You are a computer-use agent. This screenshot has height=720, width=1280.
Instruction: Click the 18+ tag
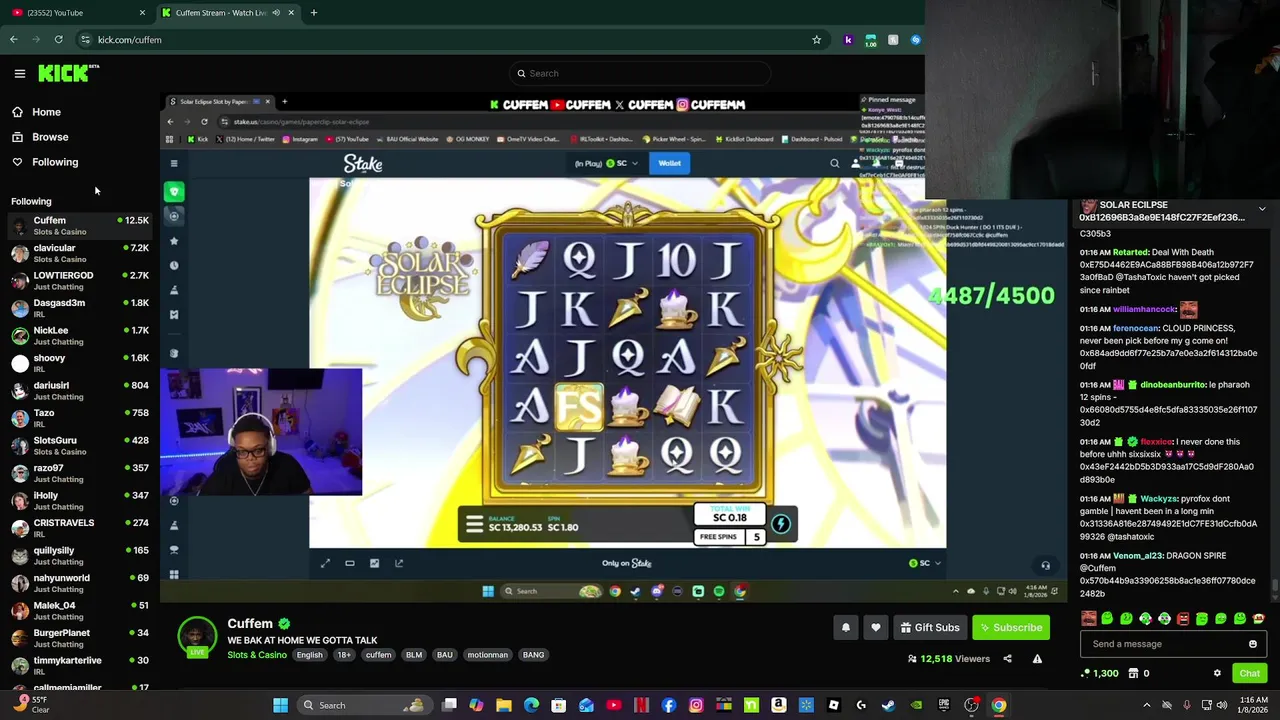coord(344,655)
